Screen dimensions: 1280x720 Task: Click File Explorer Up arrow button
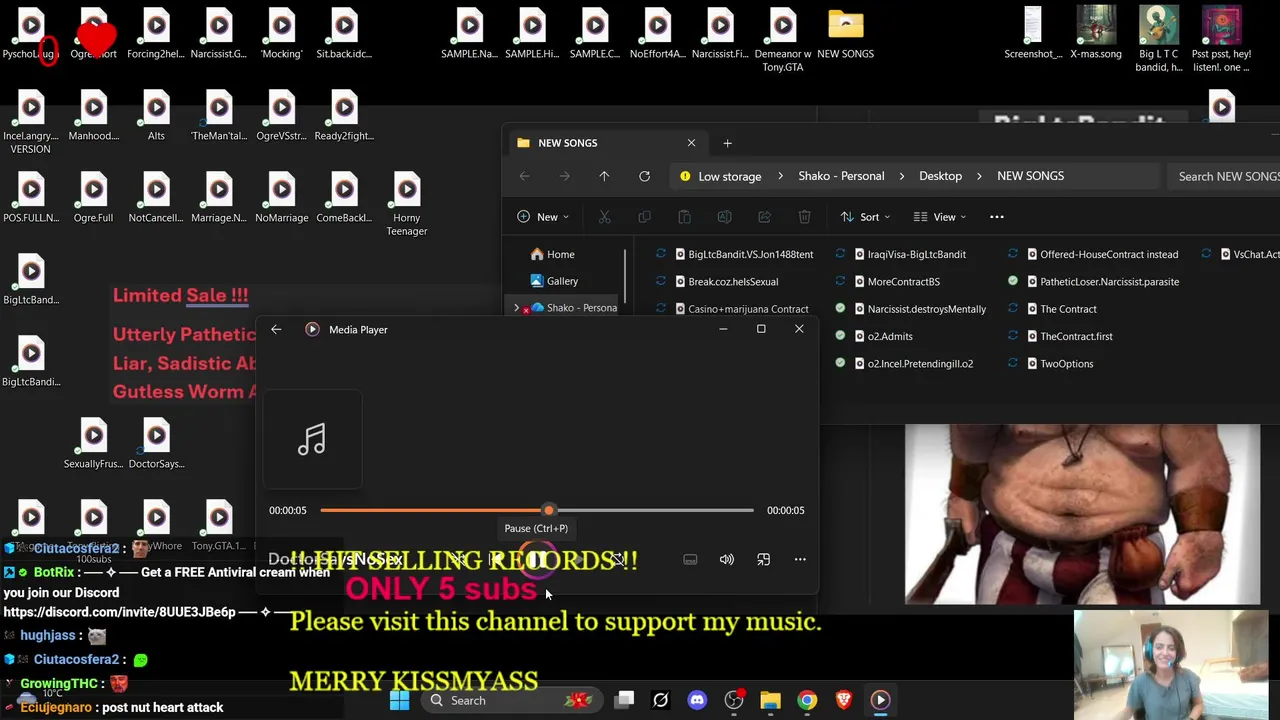pyautogui.click(x=604, y=176)
